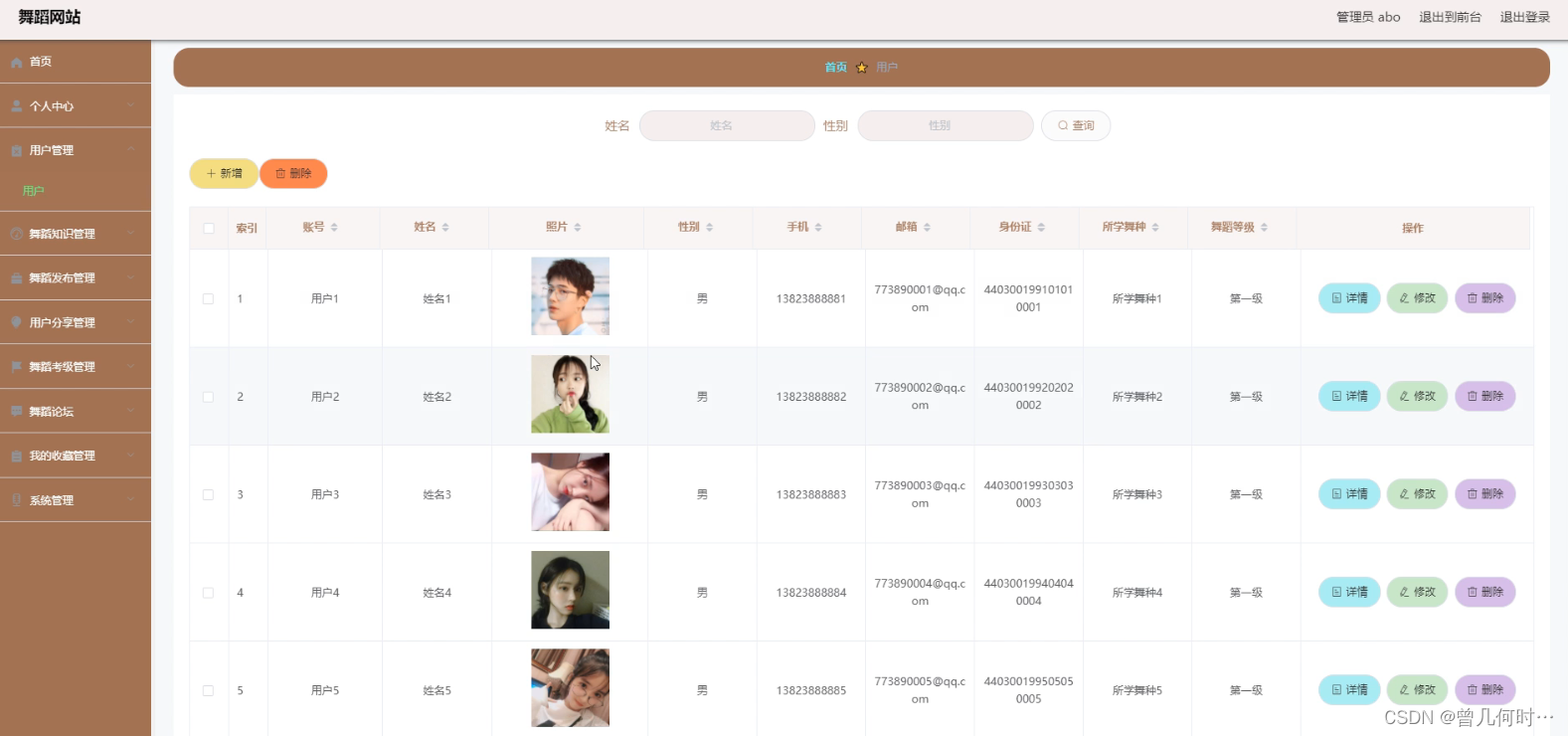The image size is (1568, 736).
Task: Click 管理员 abo in the top bar
Action: coord(1368,17)
